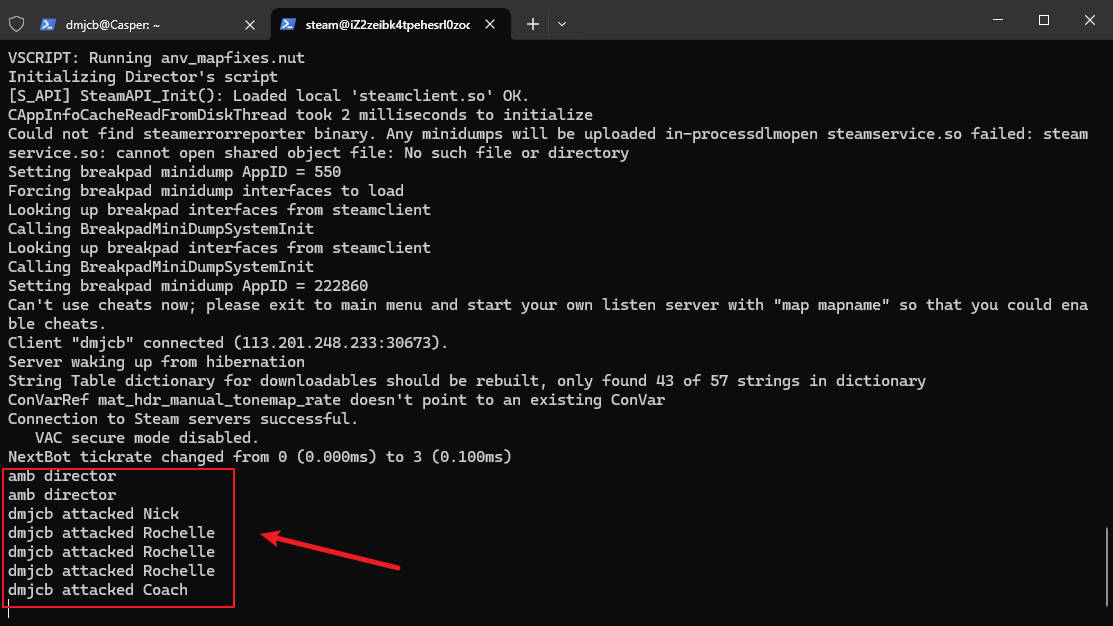Click 'VSCRIPT: Running anv_mapfixes.nut' line
Image resolution: width=1113 pixels, height=626 pixels.
click(156, 58)
